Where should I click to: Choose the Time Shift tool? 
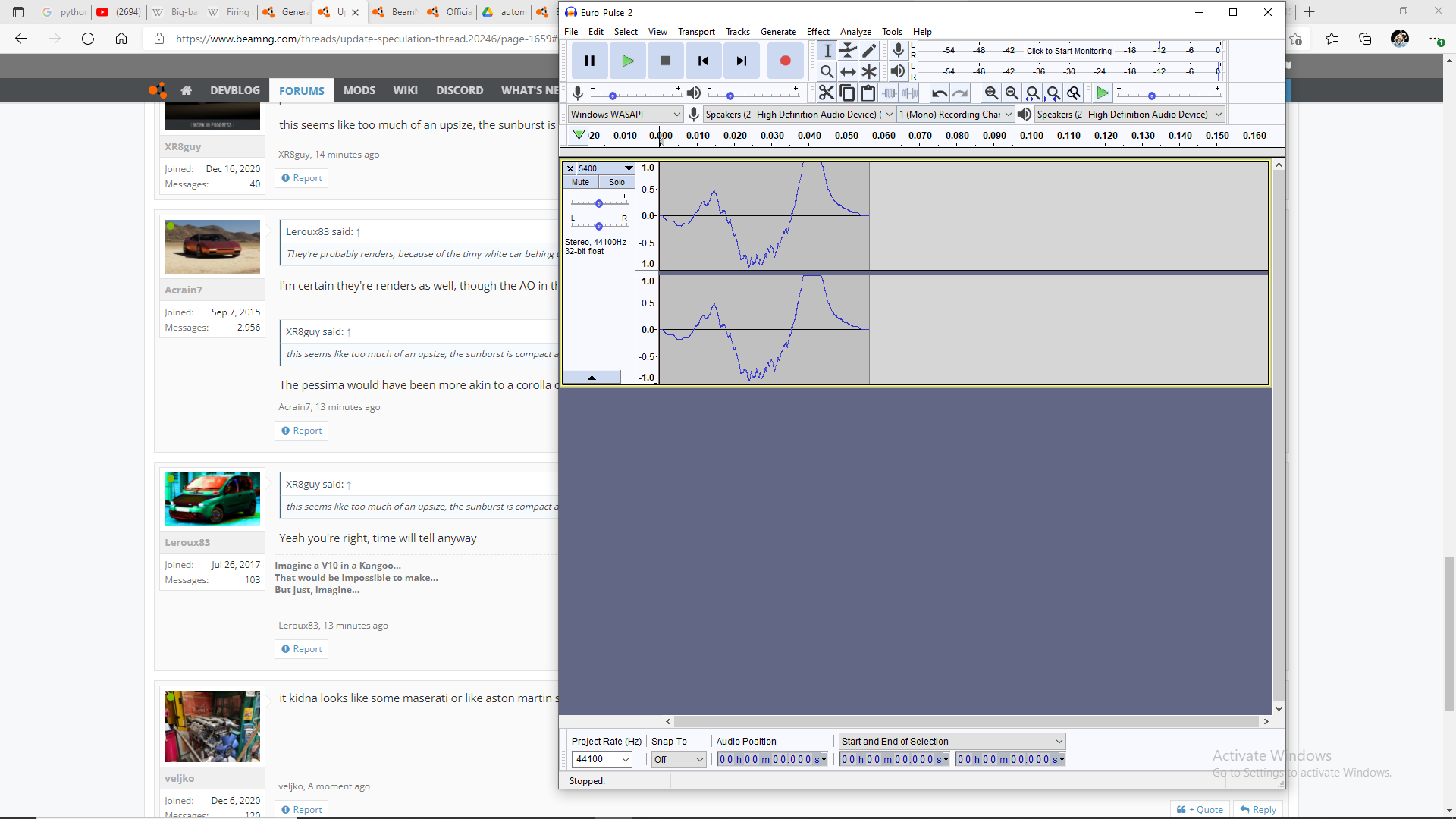click(848, 72)
